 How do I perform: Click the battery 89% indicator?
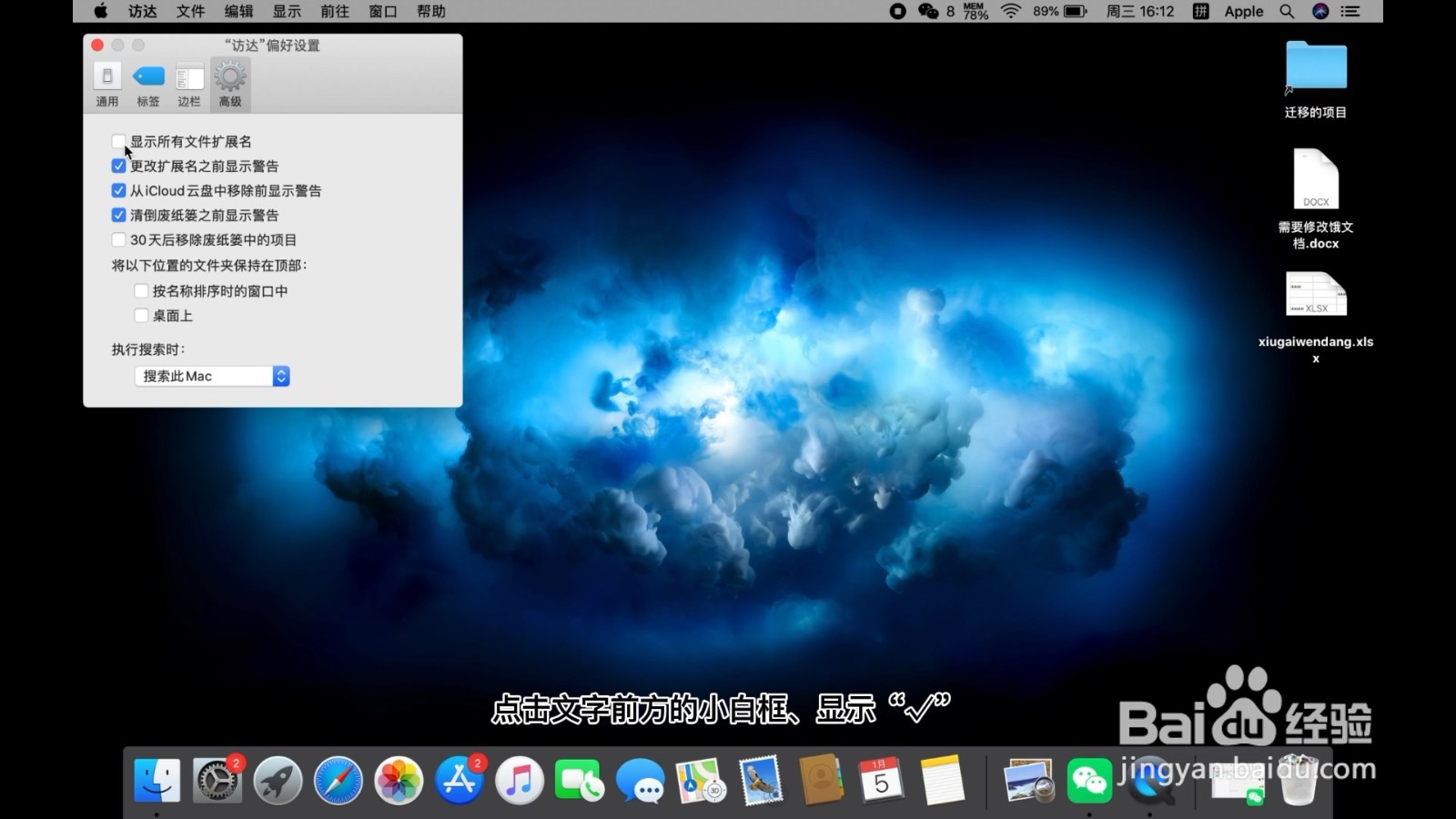(x=1060, y=11)
